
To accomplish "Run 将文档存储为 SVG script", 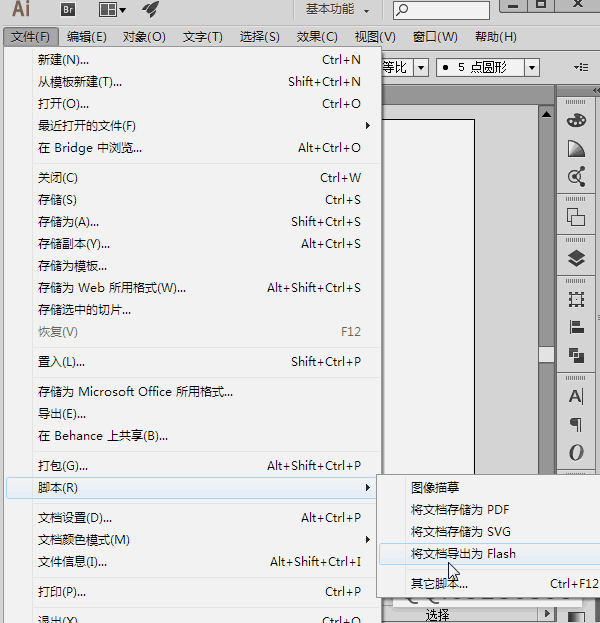I will 490,532.
